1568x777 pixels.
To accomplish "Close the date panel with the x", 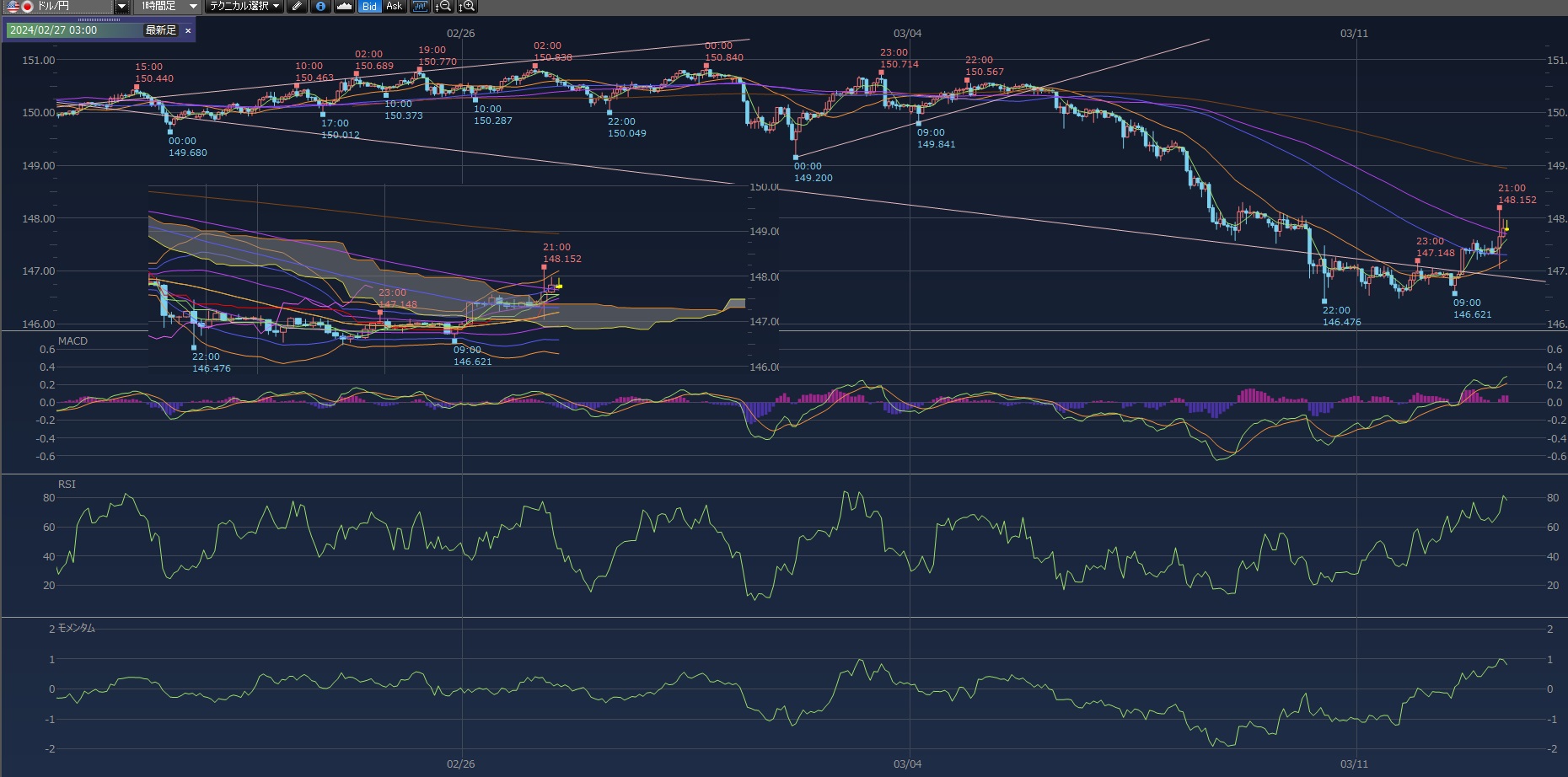I will point(188,30).
